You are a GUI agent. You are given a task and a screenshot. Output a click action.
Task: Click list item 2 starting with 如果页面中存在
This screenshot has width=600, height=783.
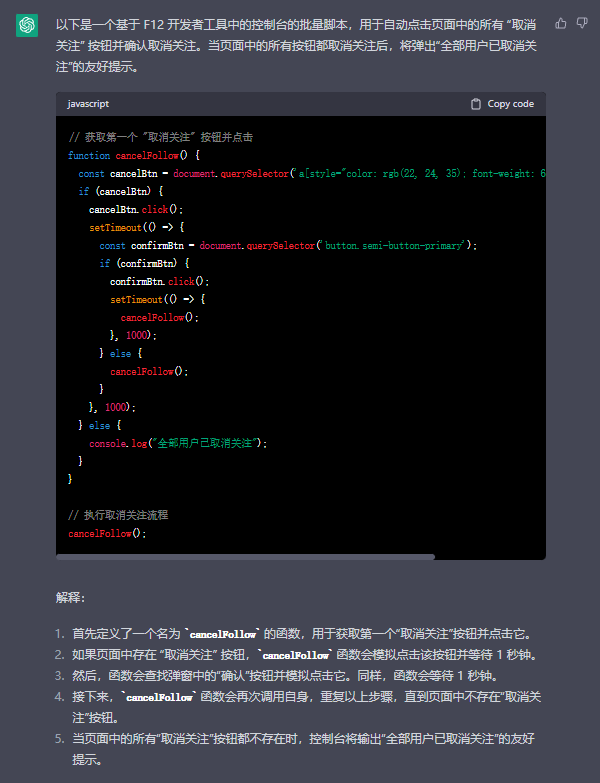pyautogui.click(x=304, y=655)
